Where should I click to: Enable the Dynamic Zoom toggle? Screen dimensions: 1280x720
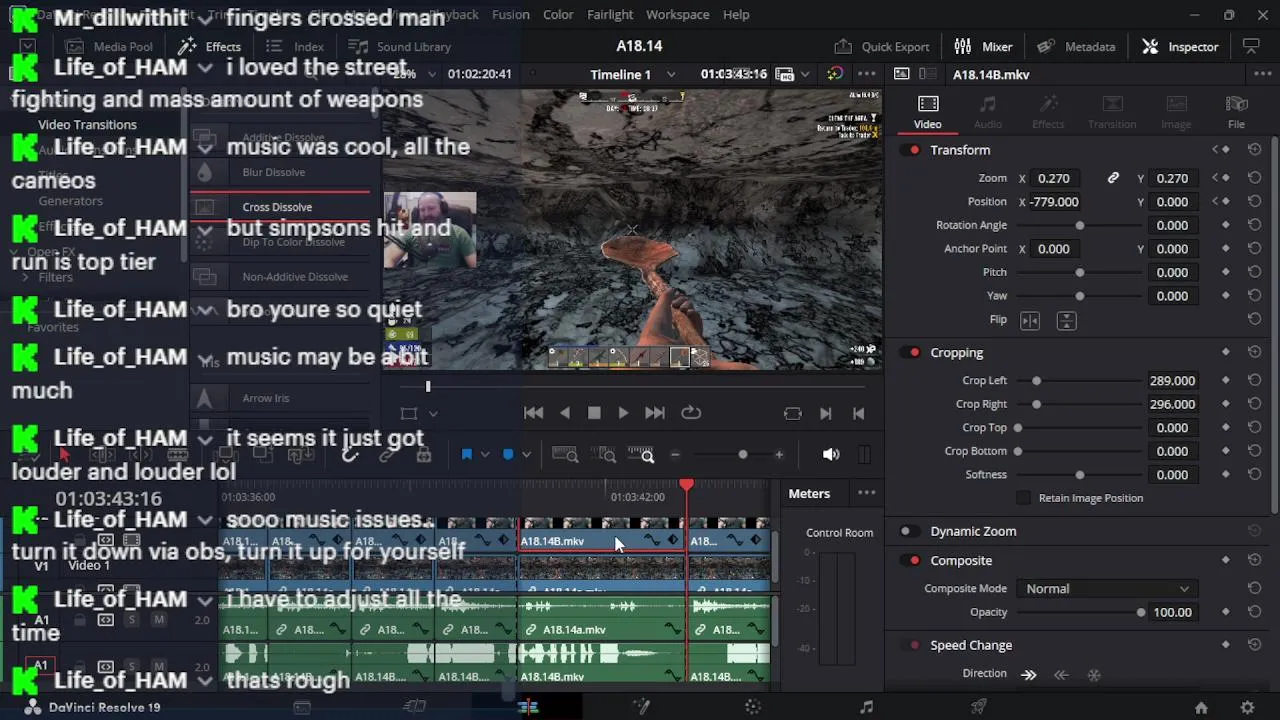point(908,532)
